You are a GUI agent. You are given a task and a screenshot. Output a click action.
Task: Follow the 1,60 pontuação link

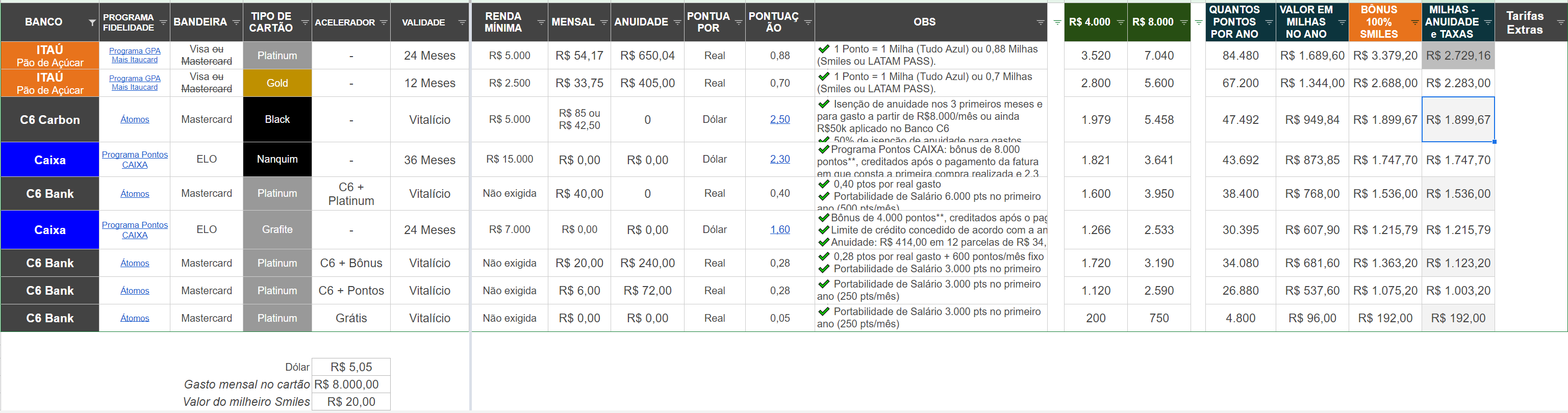(x=780, y=229)
